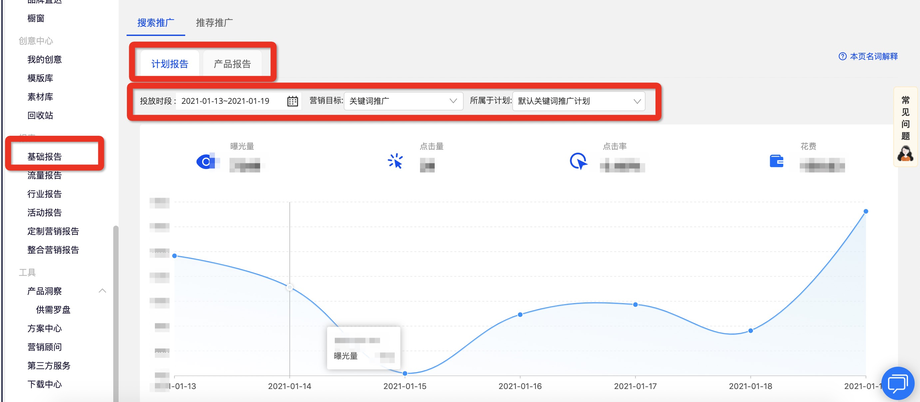Screen dimensions: 920x402
Task: Click the calendar icon in date range field
Action: [x=292, y=101]
